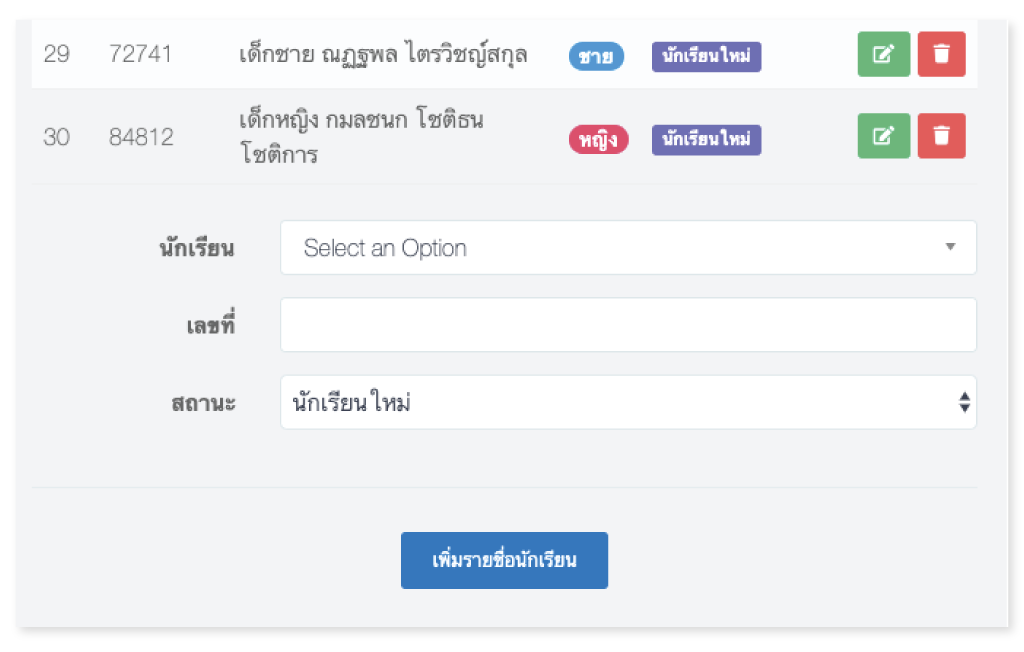Click the นักเรียนใหม่ badge on row 30
1024x652 pixels.
click(706, 140)
